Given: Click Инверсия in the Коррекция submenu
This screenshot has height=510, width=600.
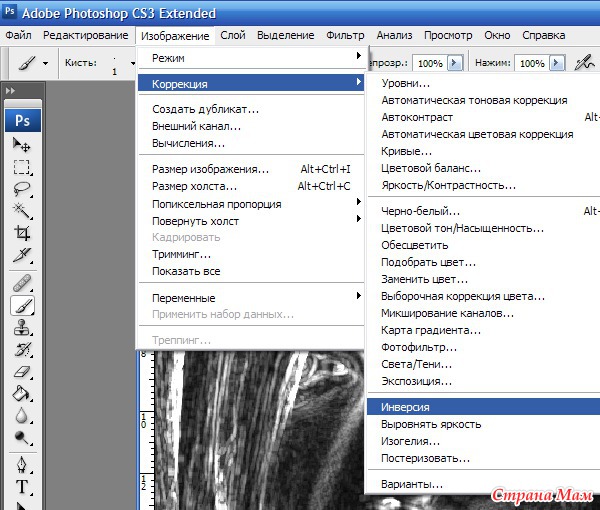Looking at the screenshot, I should [403, 407].
